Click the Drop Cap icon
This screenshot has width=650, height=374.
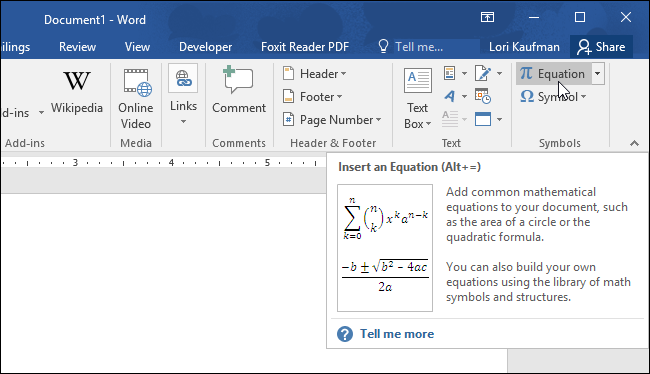450,119
